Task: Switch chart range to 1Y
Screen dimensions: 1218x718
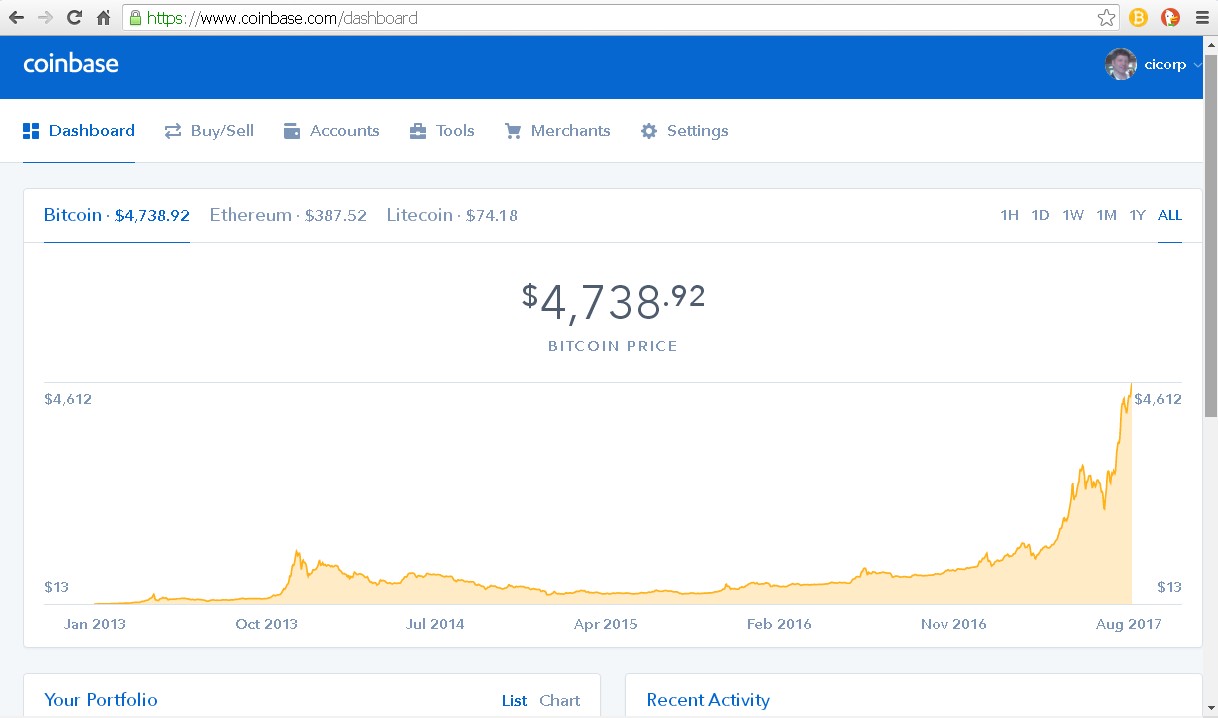Action: [x=1137, y=215]
